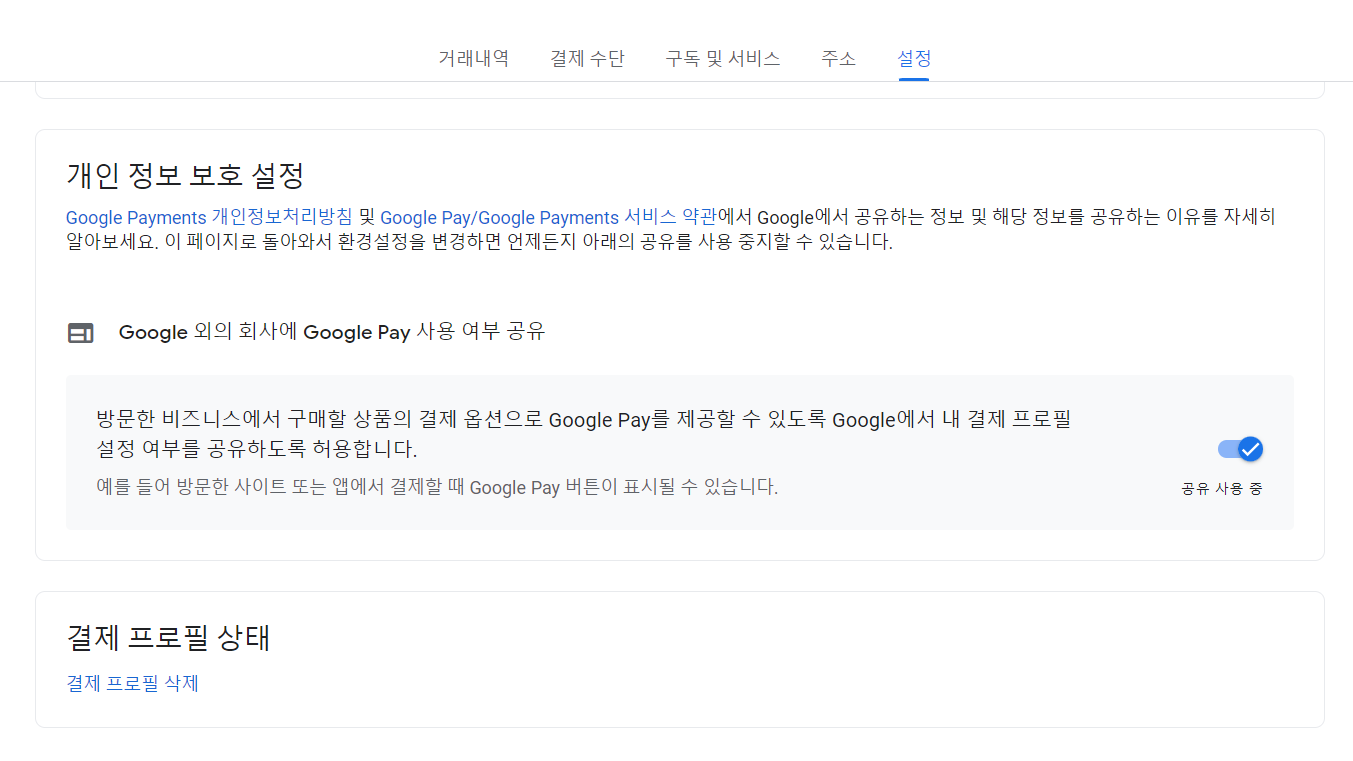Go to 구독 및 서비스 tab

tap(723, 58)
